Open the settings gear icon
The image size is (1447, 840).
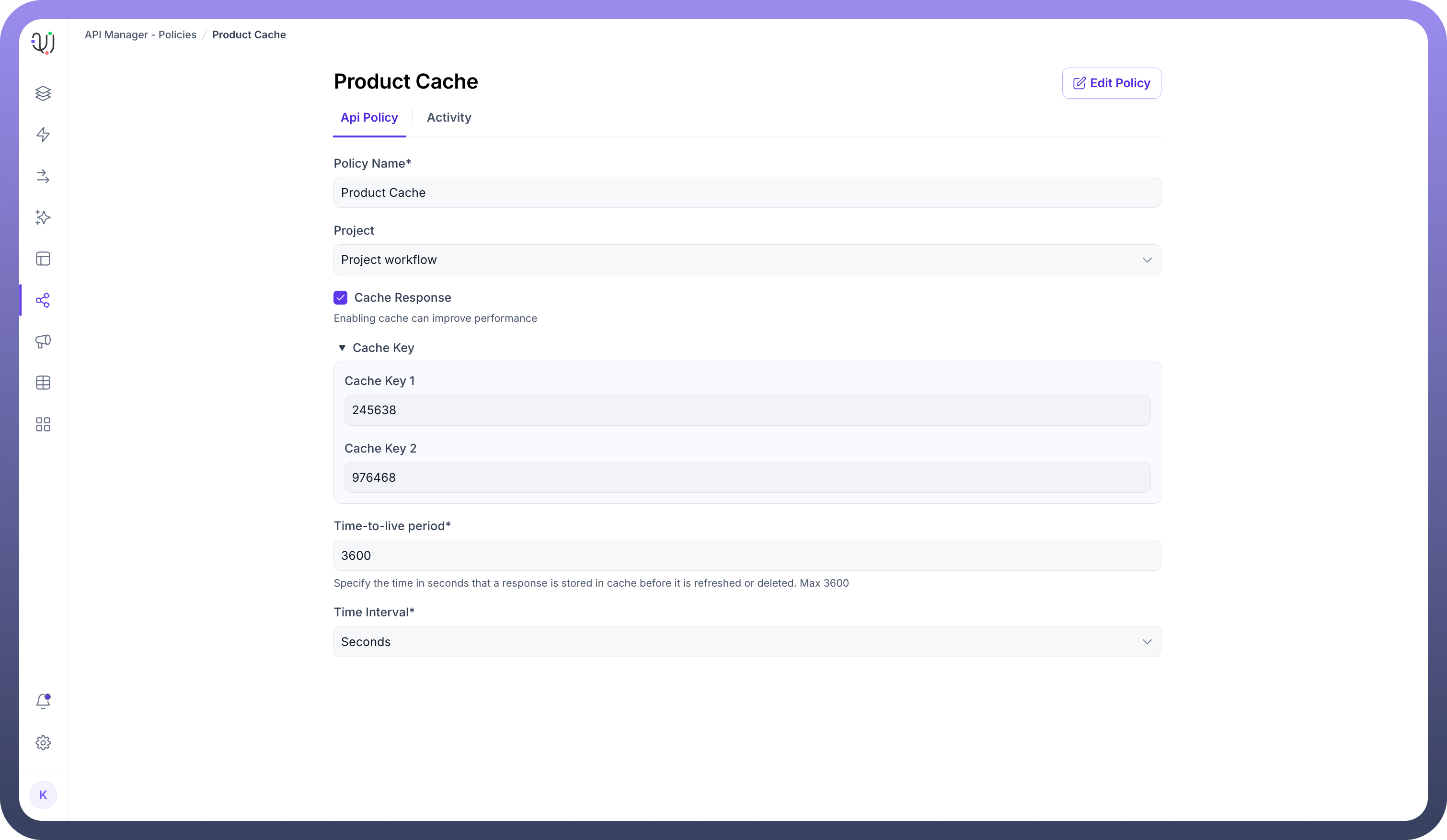[x=43, y=742]
